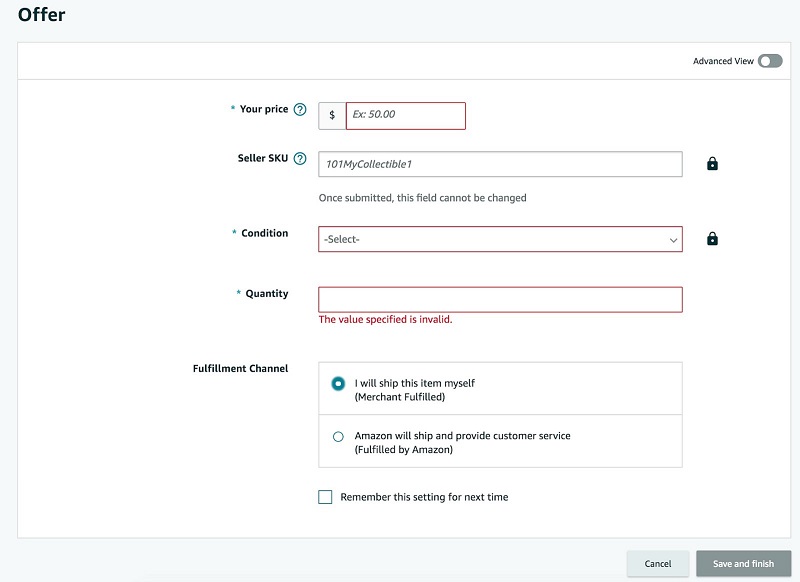The image size is (800, 582).
Task: Click the Seller SKU text field
Action: 500,164
